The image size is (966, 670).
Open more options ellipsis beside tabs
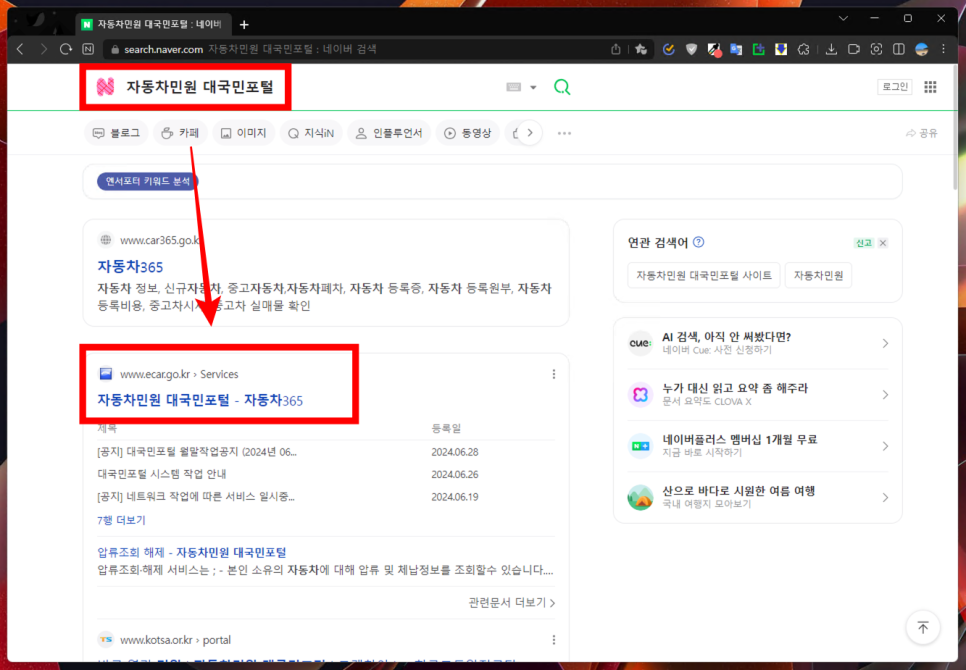[x=564, y=133]
